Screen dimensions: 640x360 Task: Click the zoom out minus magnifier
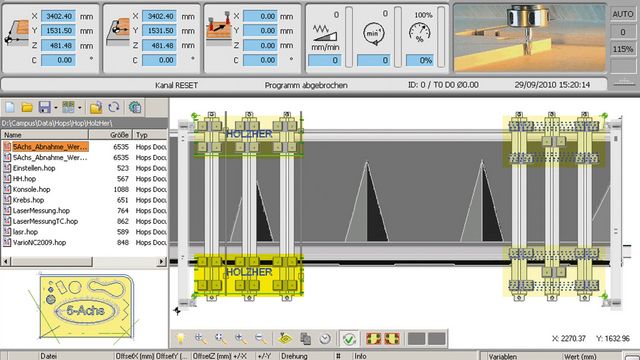tap(260, 338)
